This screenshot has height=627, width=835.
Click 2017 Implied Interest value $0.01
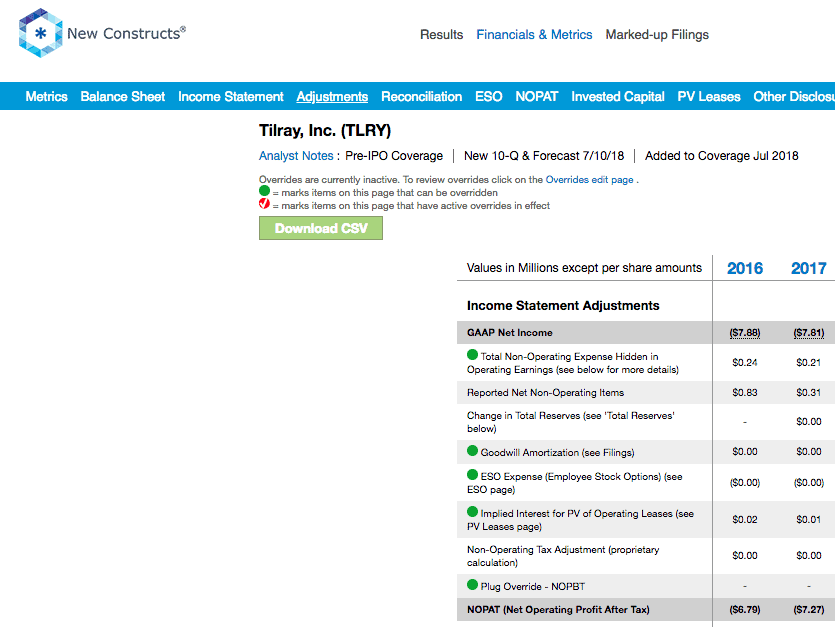(808, 519)
